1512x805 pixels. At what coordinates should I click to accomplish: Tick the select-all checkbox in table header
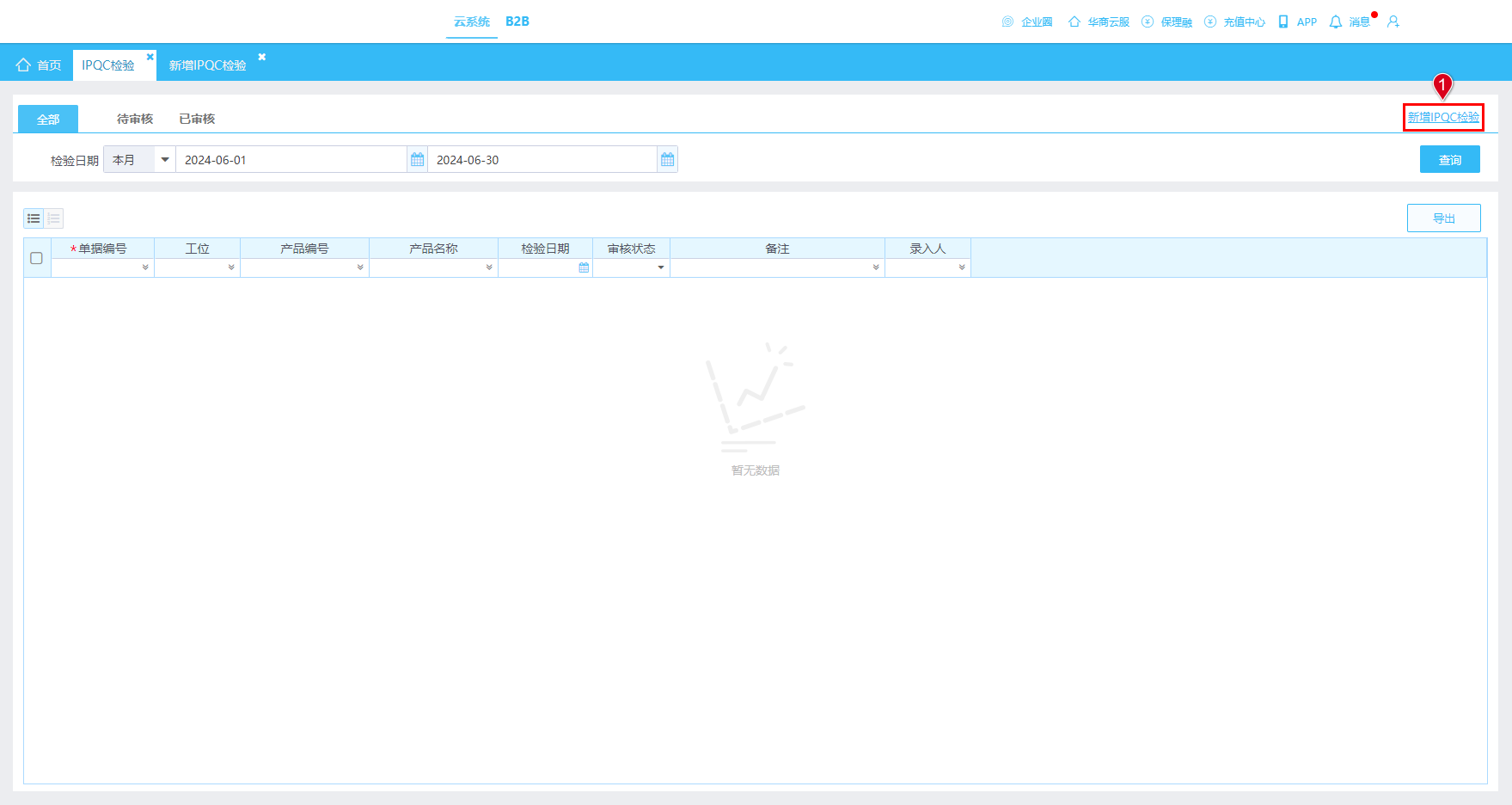pyautogui.click(x=36, y=258)
